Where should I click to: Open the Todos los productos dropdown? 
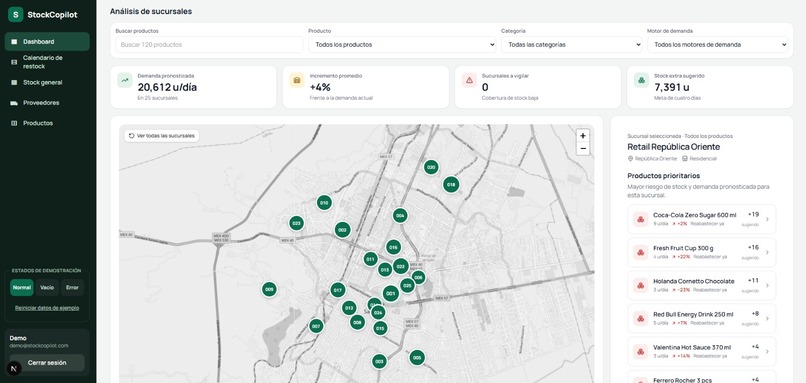click(402, 45)
